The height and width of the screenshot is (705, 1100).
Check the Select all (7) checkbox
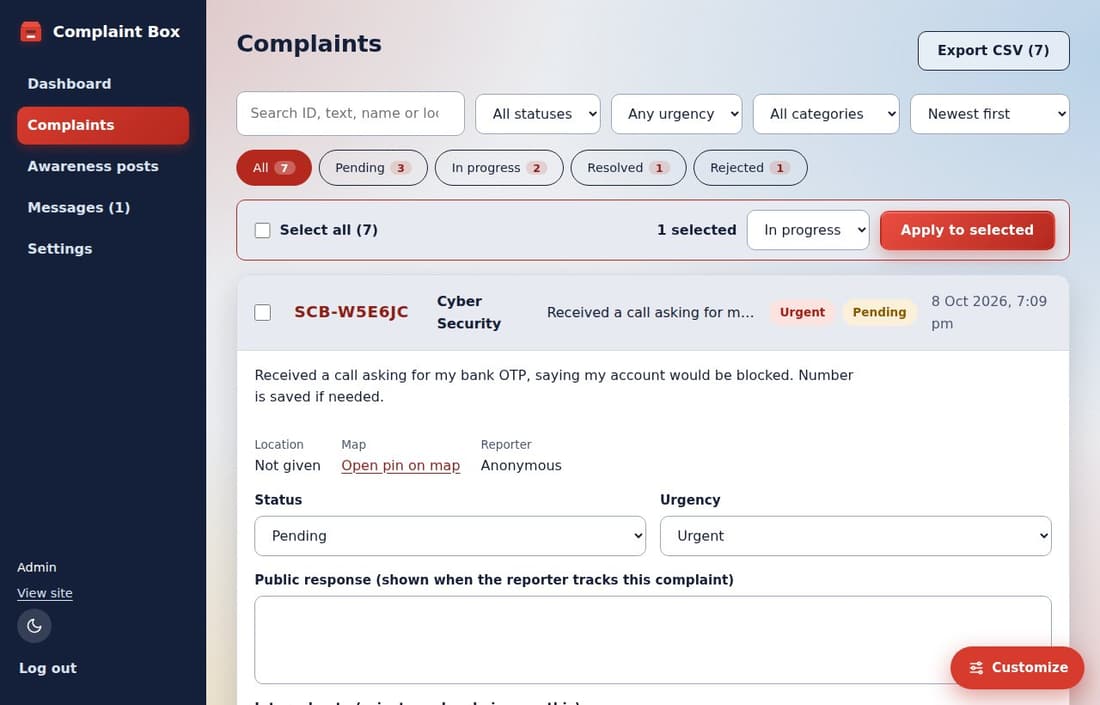(x=262, y=230)
